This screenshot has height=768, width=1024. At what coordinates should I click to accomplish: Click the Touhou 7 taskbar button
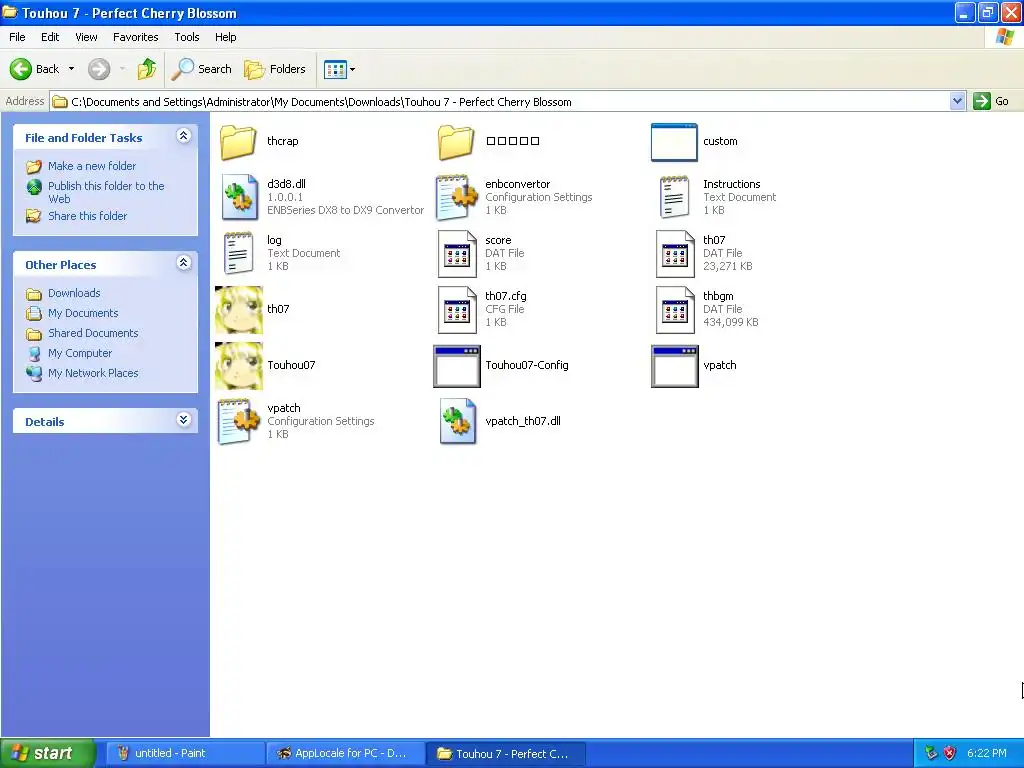tap(505, 754)
